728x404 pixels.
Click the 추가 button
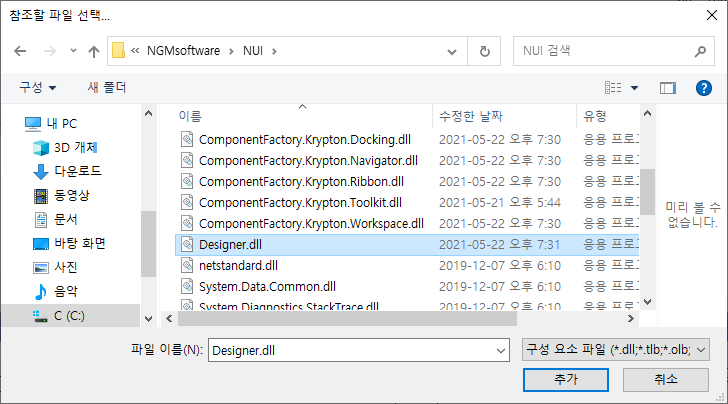566,380
